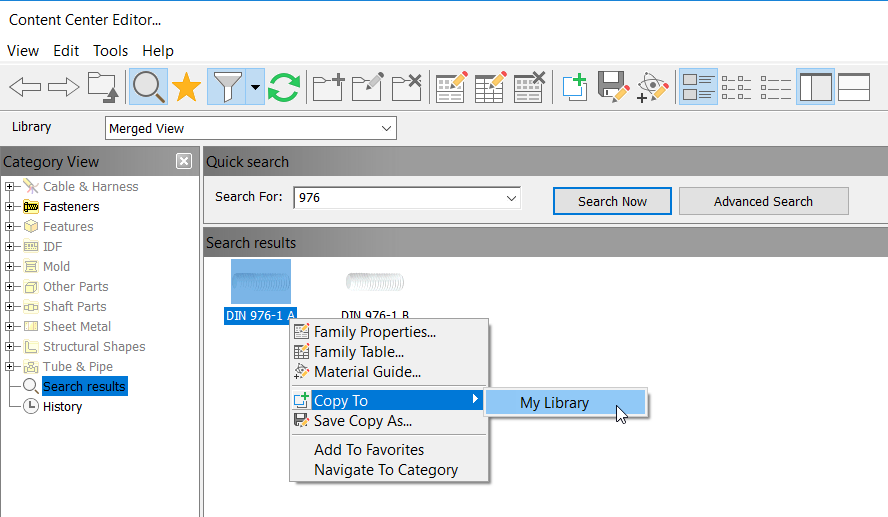Image resolution: width=888 pixels, height=517 pixels.
Task: Select Fasteners category in tree
Action: click(x=71, y=207)
